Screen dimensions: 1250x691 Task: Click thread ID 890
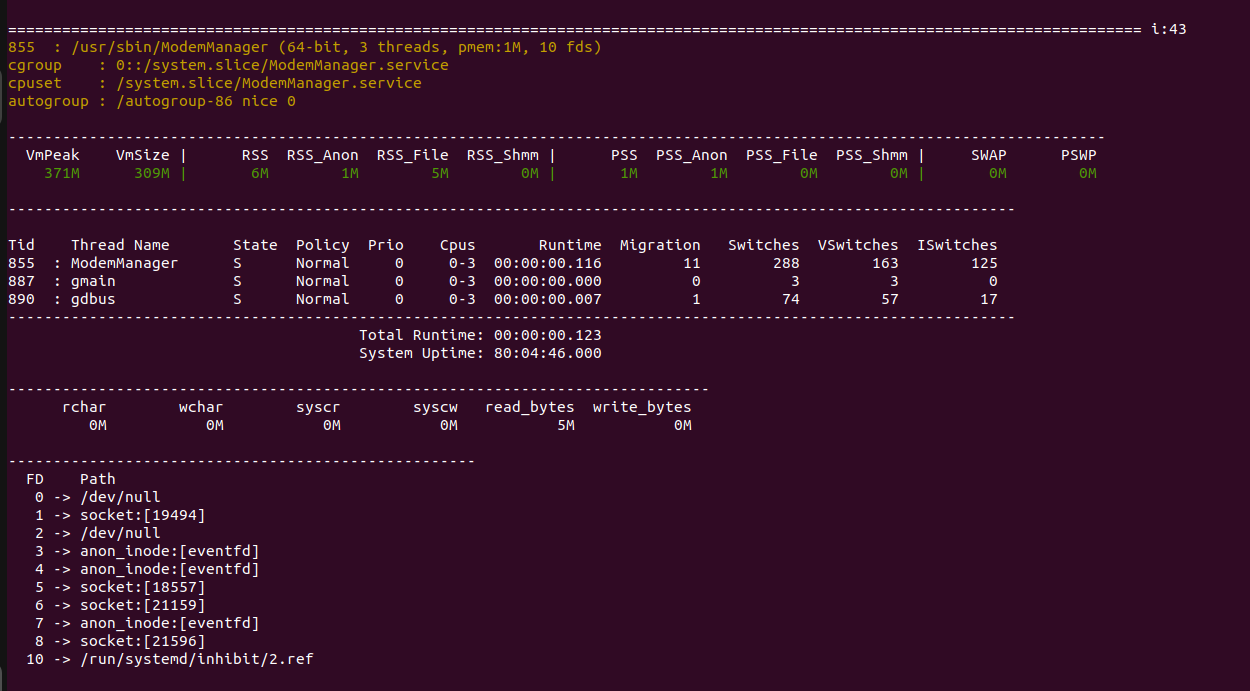point(21,299)
